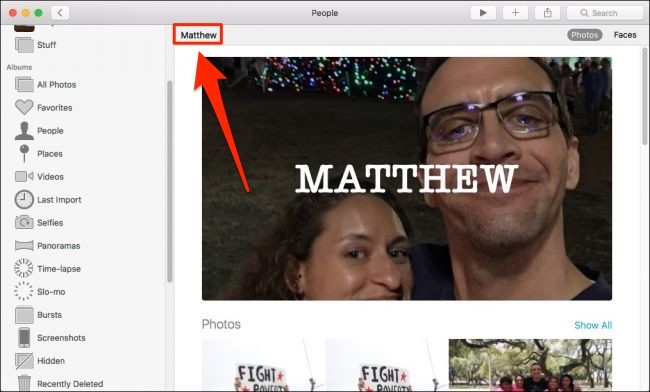Click the Photos section heading
The image size is (650, 392).
(221, 324)
